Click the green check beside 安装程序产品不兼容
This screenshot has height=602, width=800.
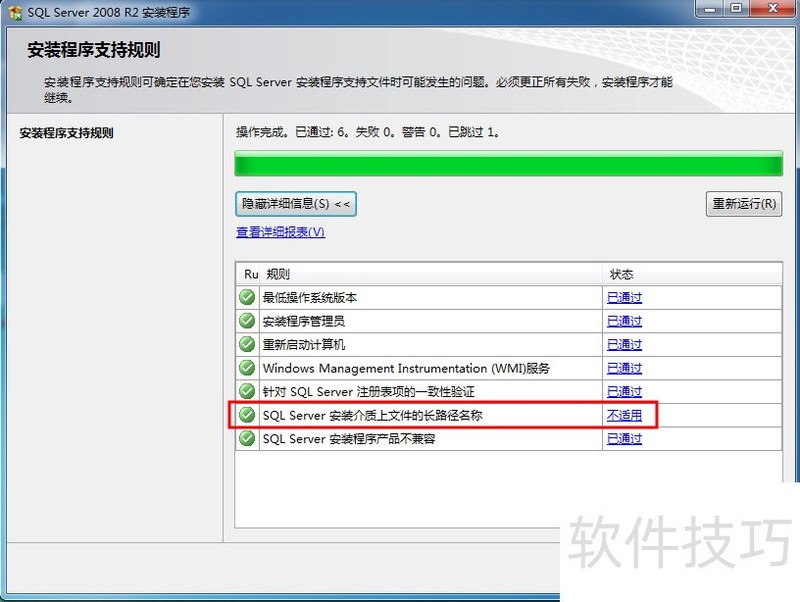(246, 439)
